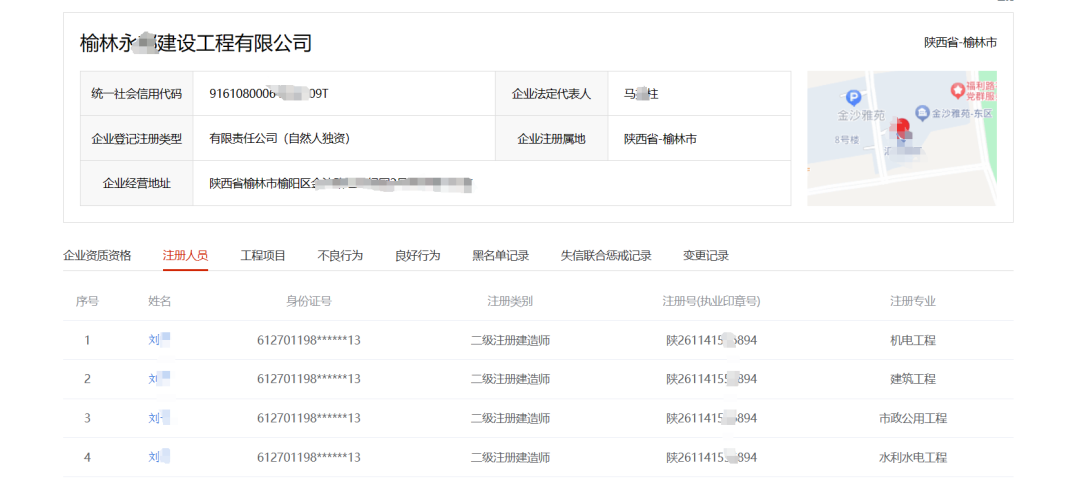Open the 失信联合惩戒记录 tab

606,256
